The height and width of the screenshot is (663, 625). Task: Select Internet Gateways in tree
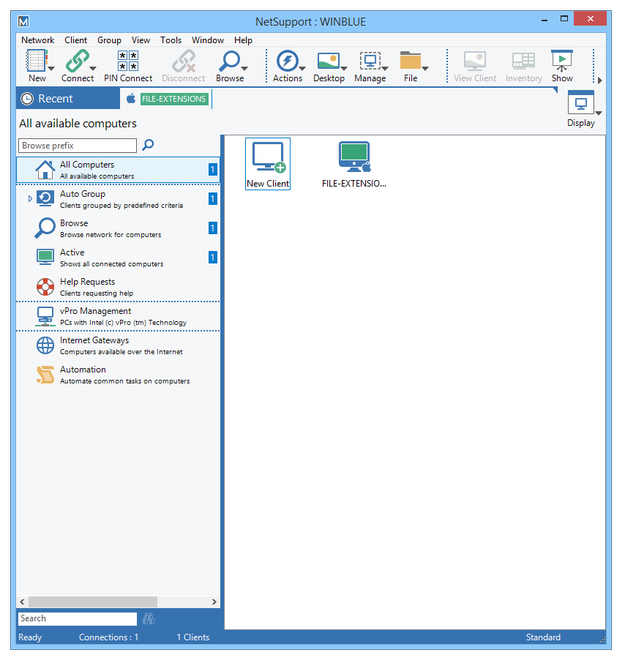(x=118, y=345)
